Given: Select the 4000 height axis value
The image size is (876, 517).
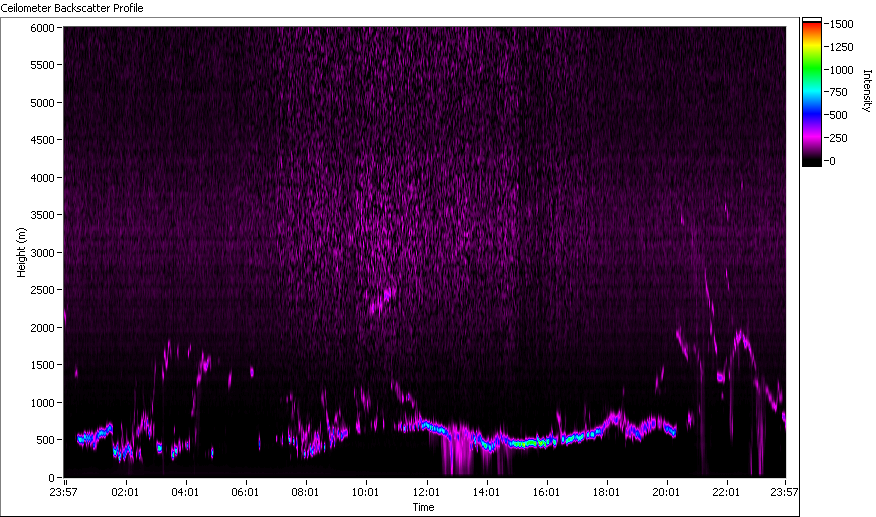Looking at the screenshot, I should point(42,178).
